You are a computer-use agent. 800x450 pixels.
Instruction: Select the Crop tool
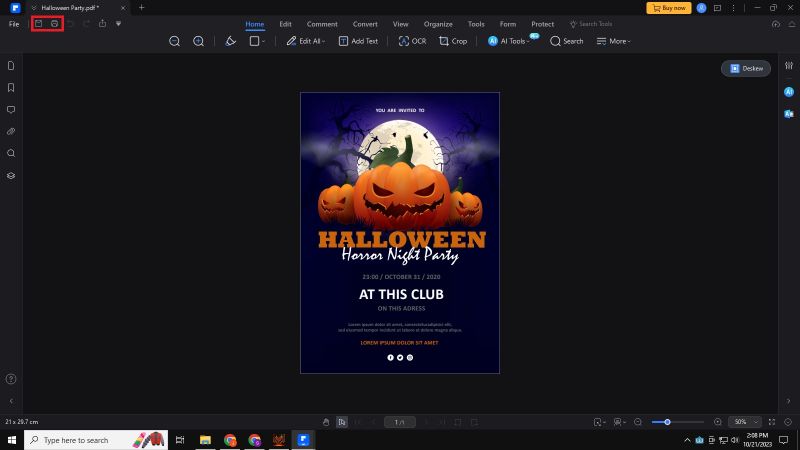(x=453, y=41)
